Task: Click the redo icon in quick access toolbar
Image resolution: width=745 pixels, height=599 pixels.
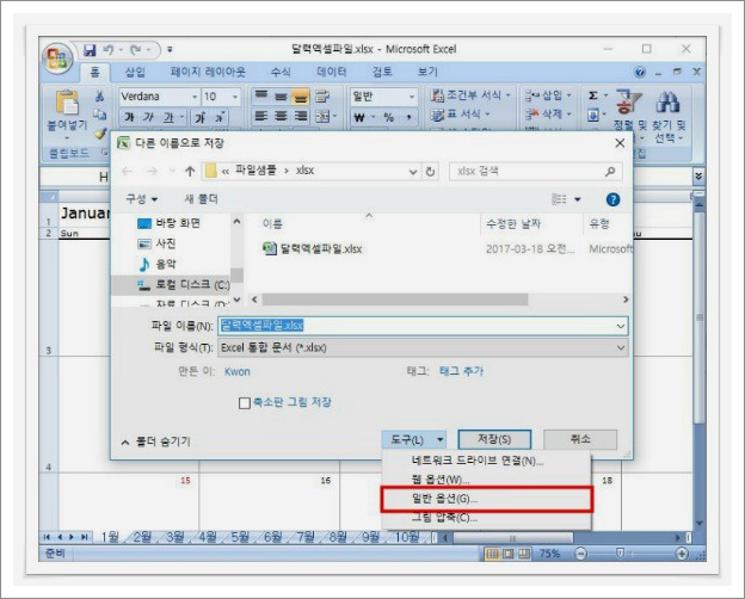Action: pos(136,49)
